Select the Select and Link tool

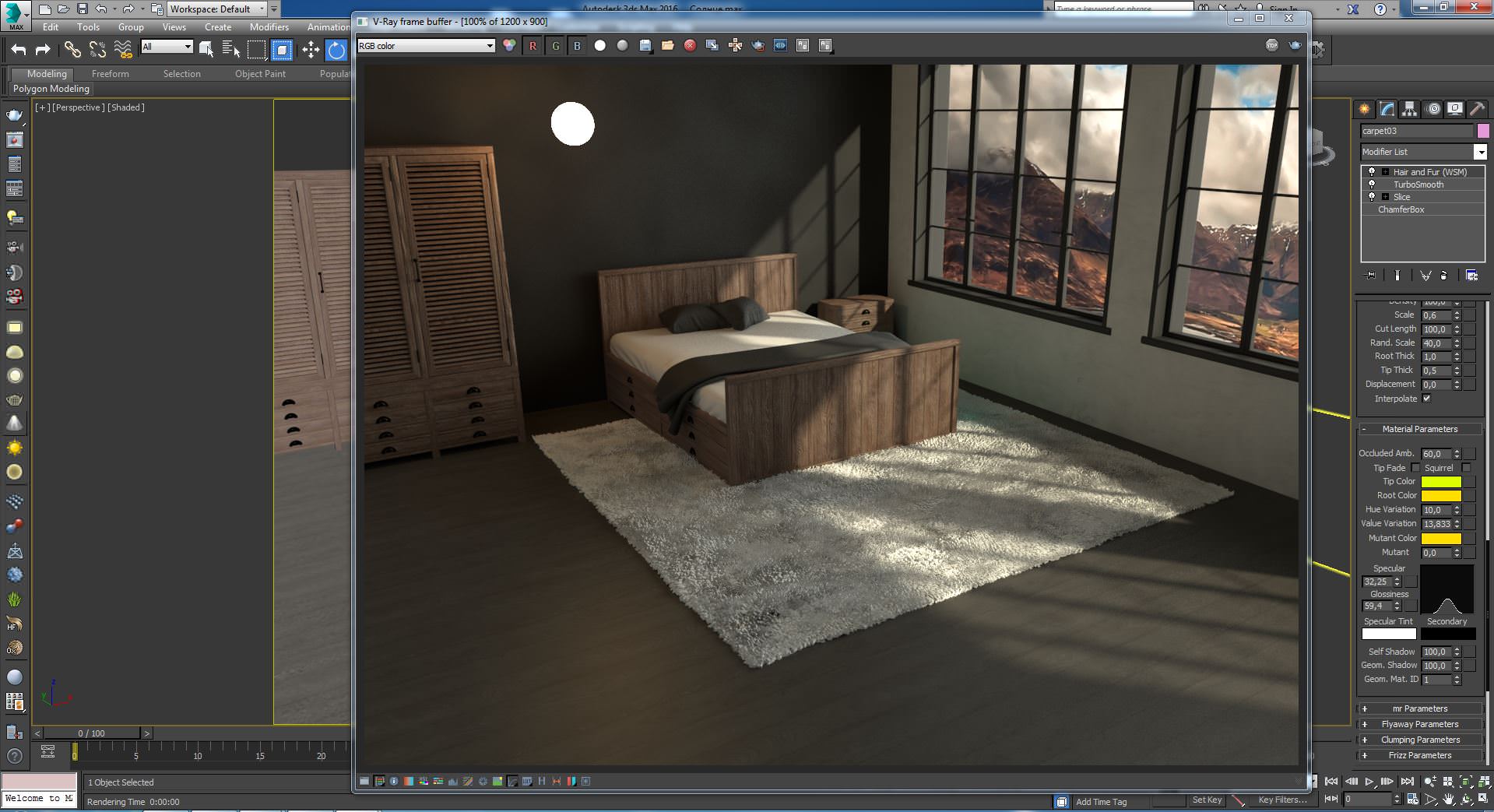pyautogui.click(x=72, y=50)
